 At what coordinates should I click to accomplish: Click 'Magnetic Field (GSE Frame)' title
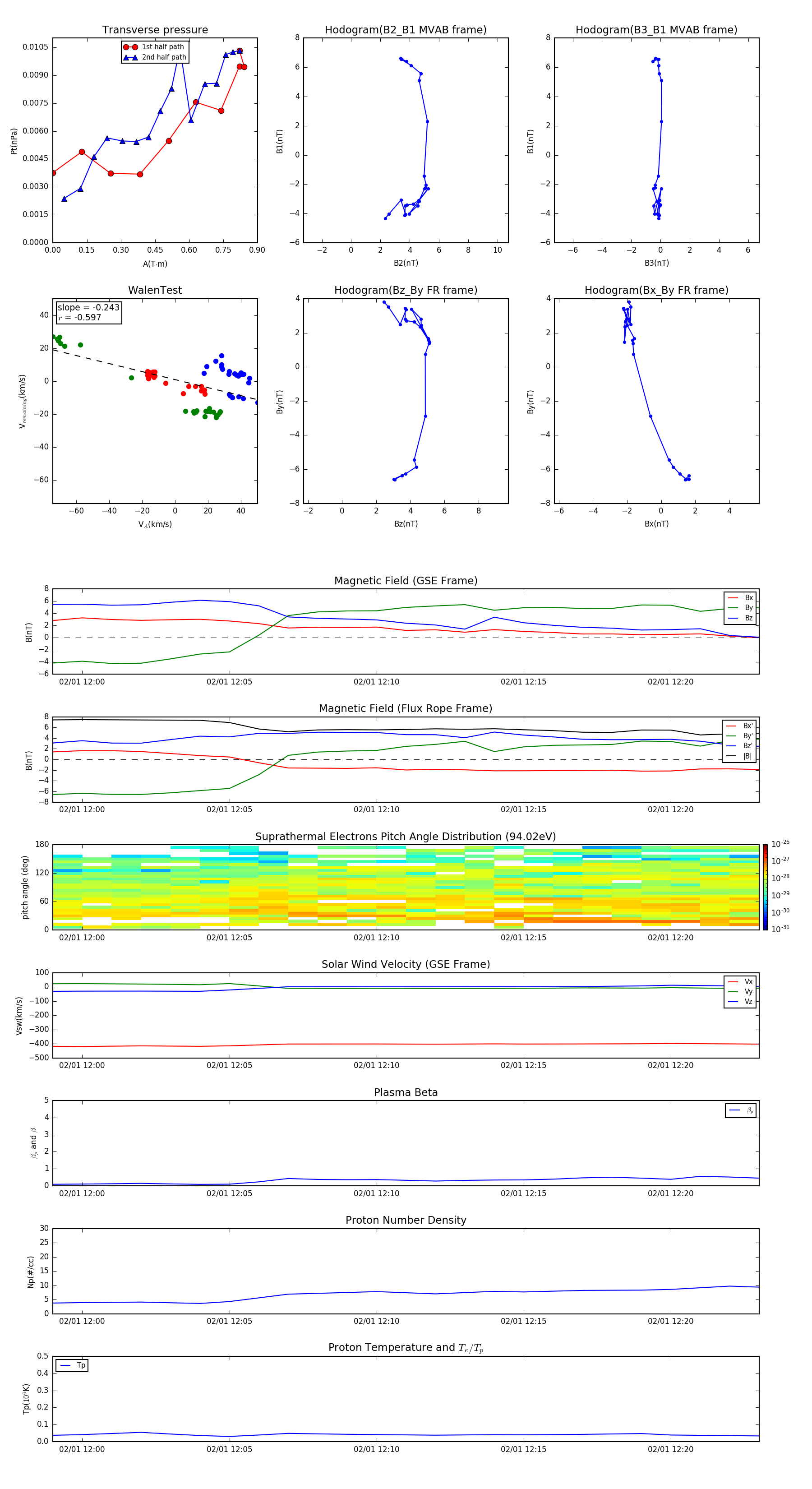[x=406, y=581]
